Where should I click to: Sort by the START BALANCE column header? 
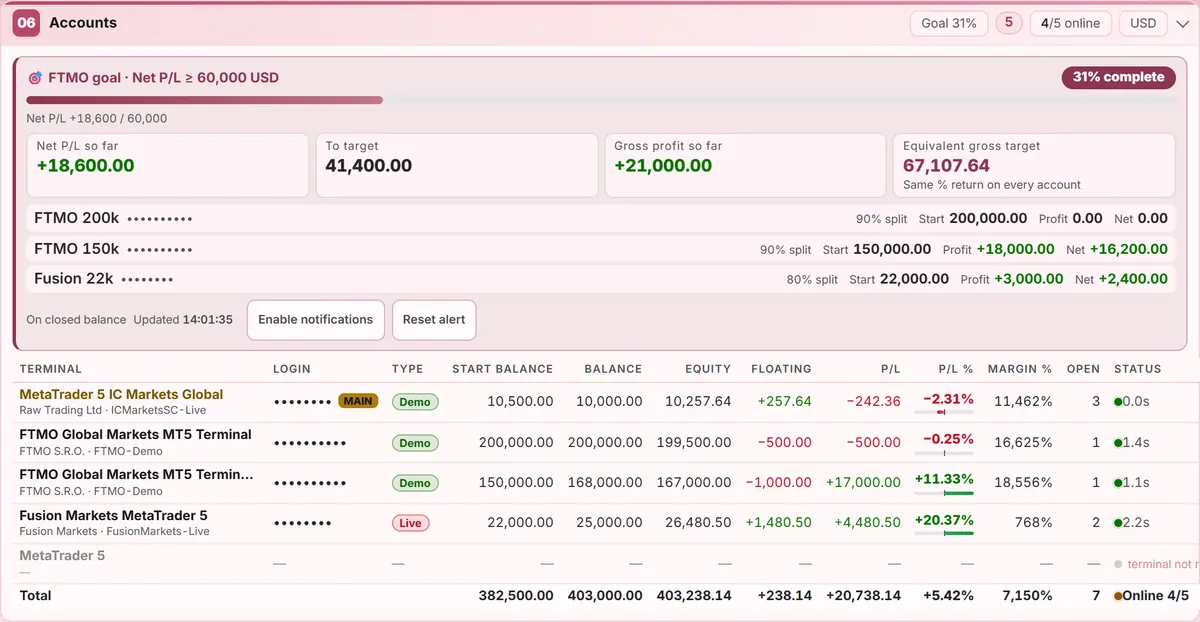[x=502, y=369]
